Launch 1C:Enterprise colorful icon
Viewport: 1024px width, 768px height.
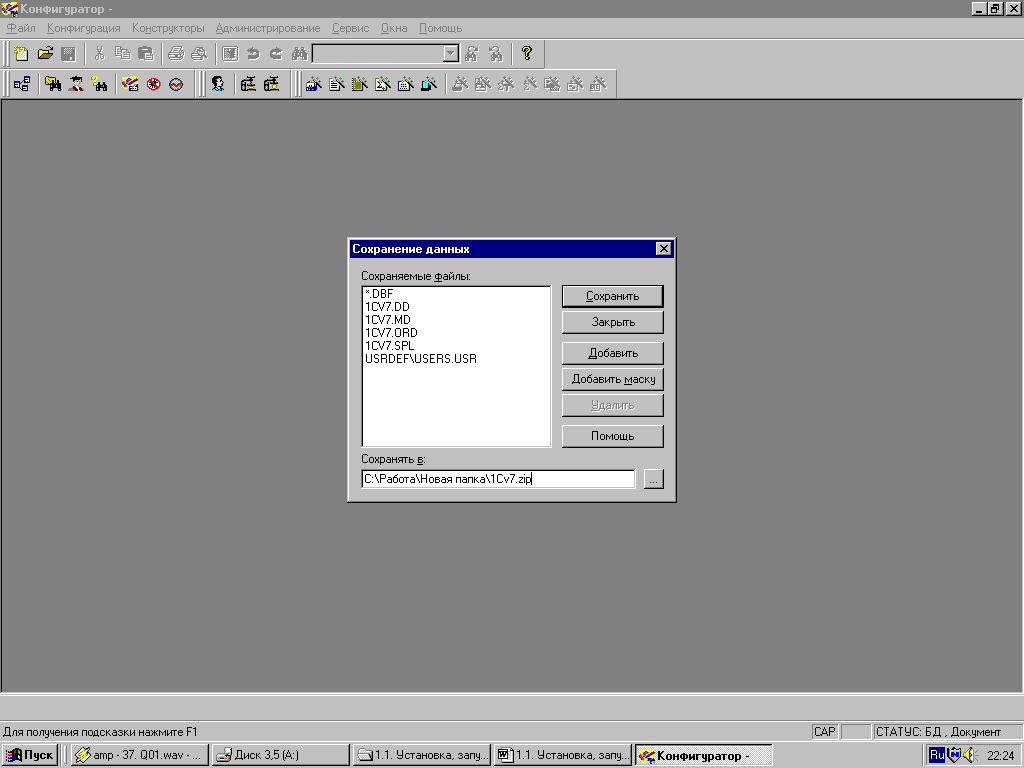pos(130,84)
